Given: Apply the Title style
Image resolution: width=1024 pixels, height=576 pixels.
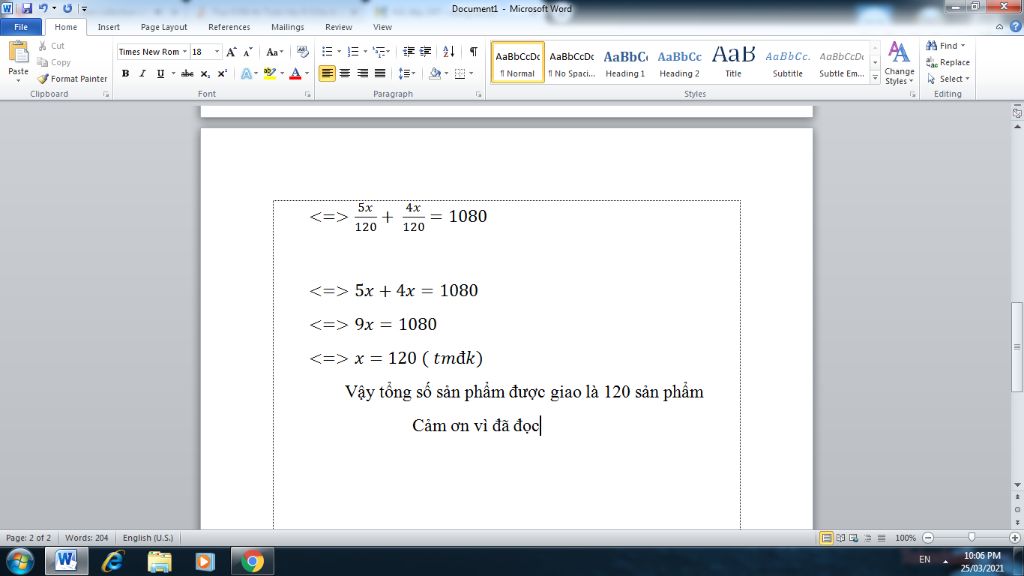Looking at the screenshot, I should point(733,63).
